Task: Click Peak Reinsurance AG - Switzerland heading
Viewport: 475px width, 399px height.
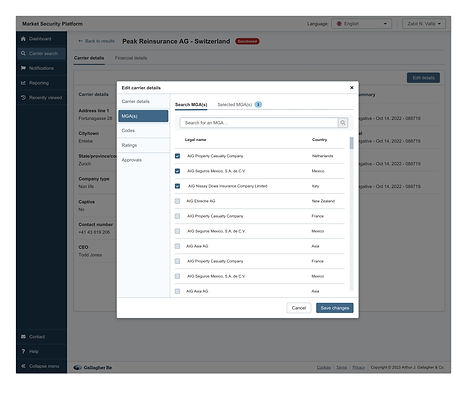Action: pos(176,41)
